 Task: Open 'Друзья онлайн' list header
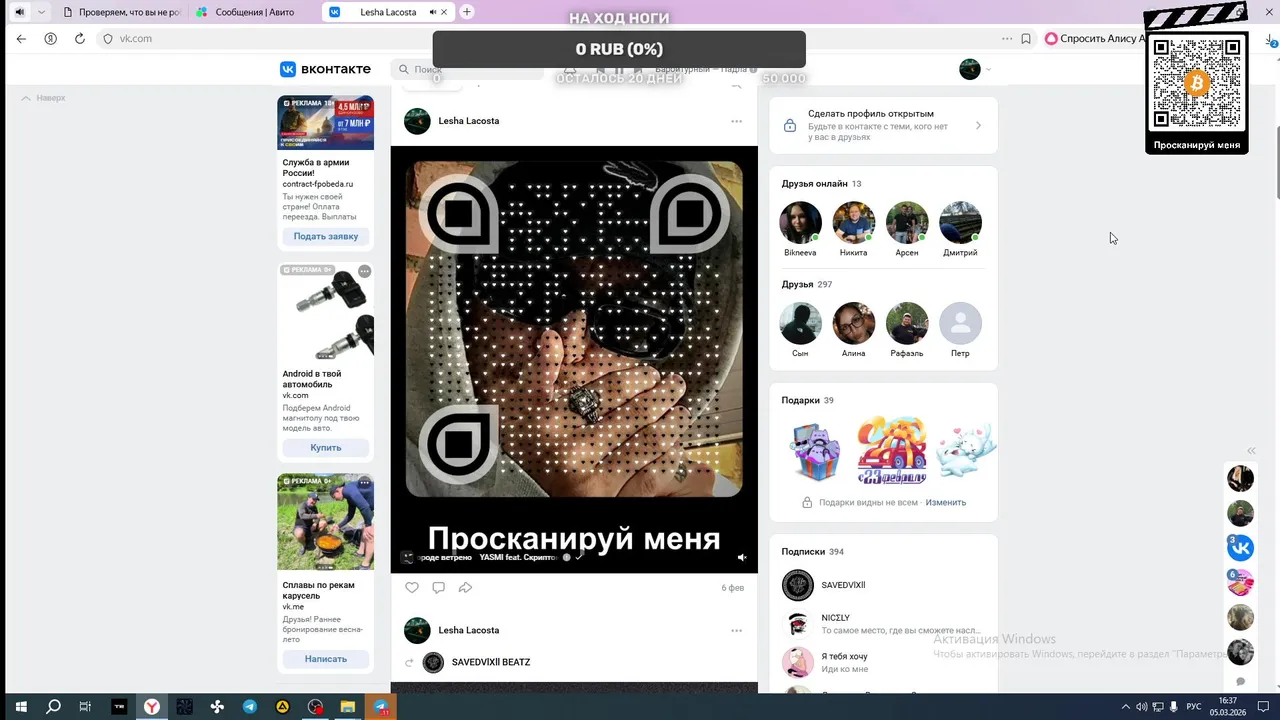[x=821, y=184]
